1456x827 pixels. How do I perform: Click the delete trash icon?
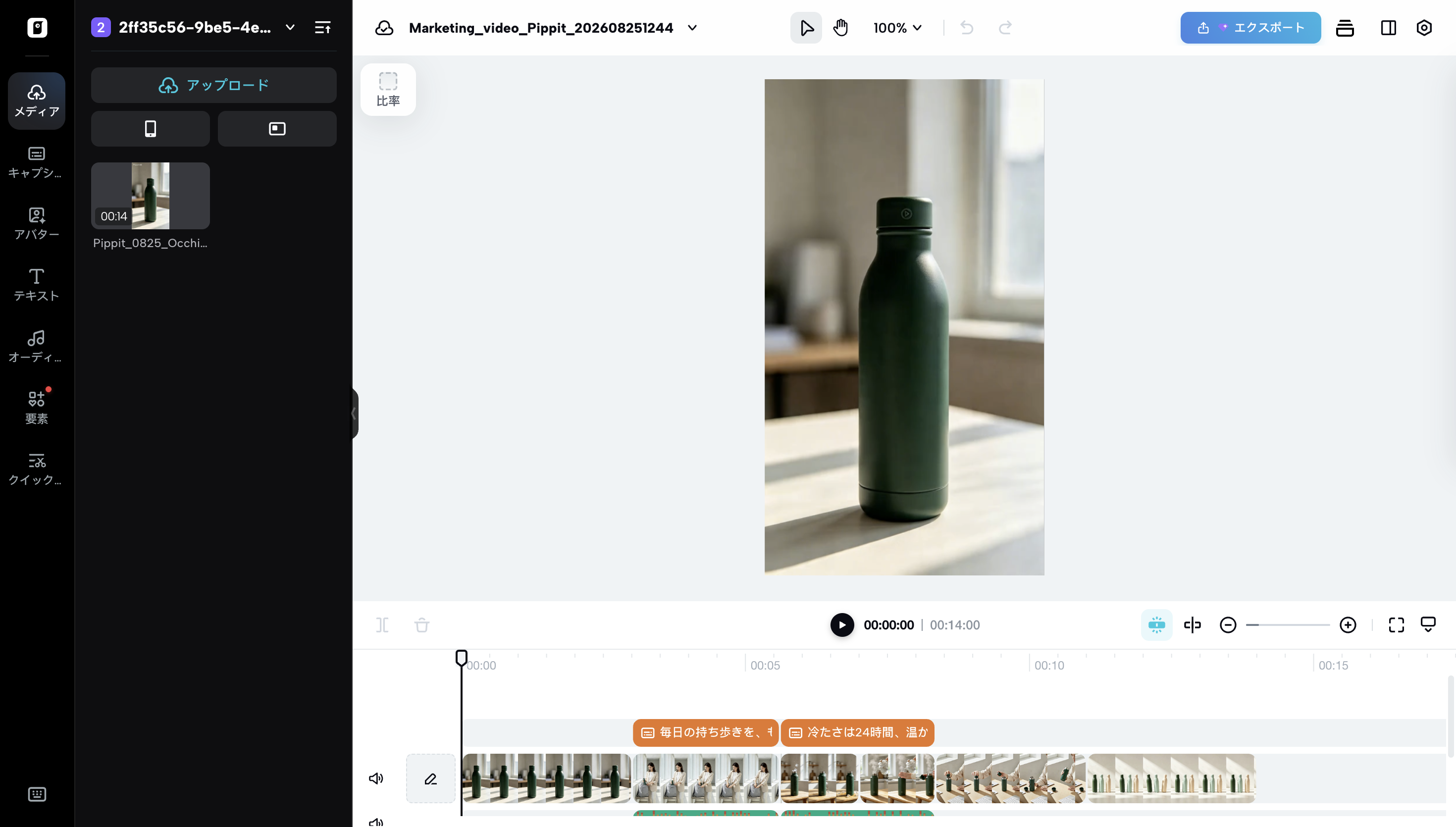[x=422, y=625]
